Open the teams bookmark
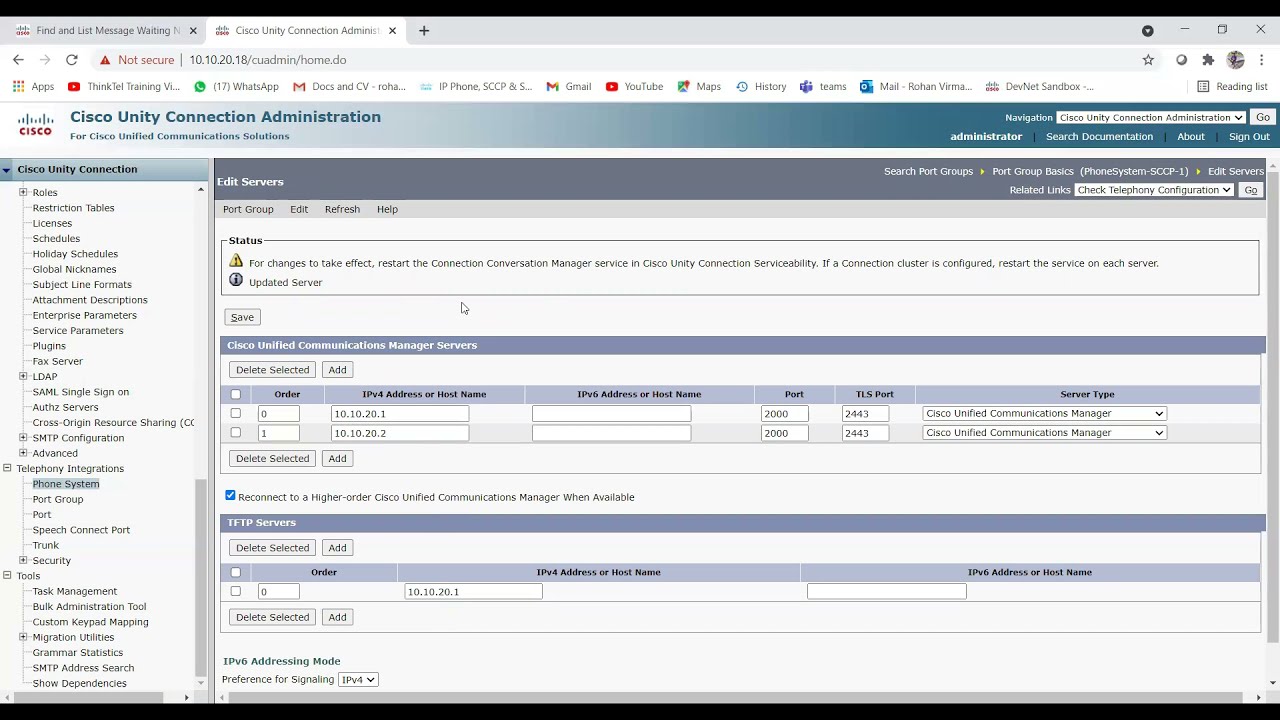Image resolution: width=1280 pixels, height=720 pixels. 823,87
